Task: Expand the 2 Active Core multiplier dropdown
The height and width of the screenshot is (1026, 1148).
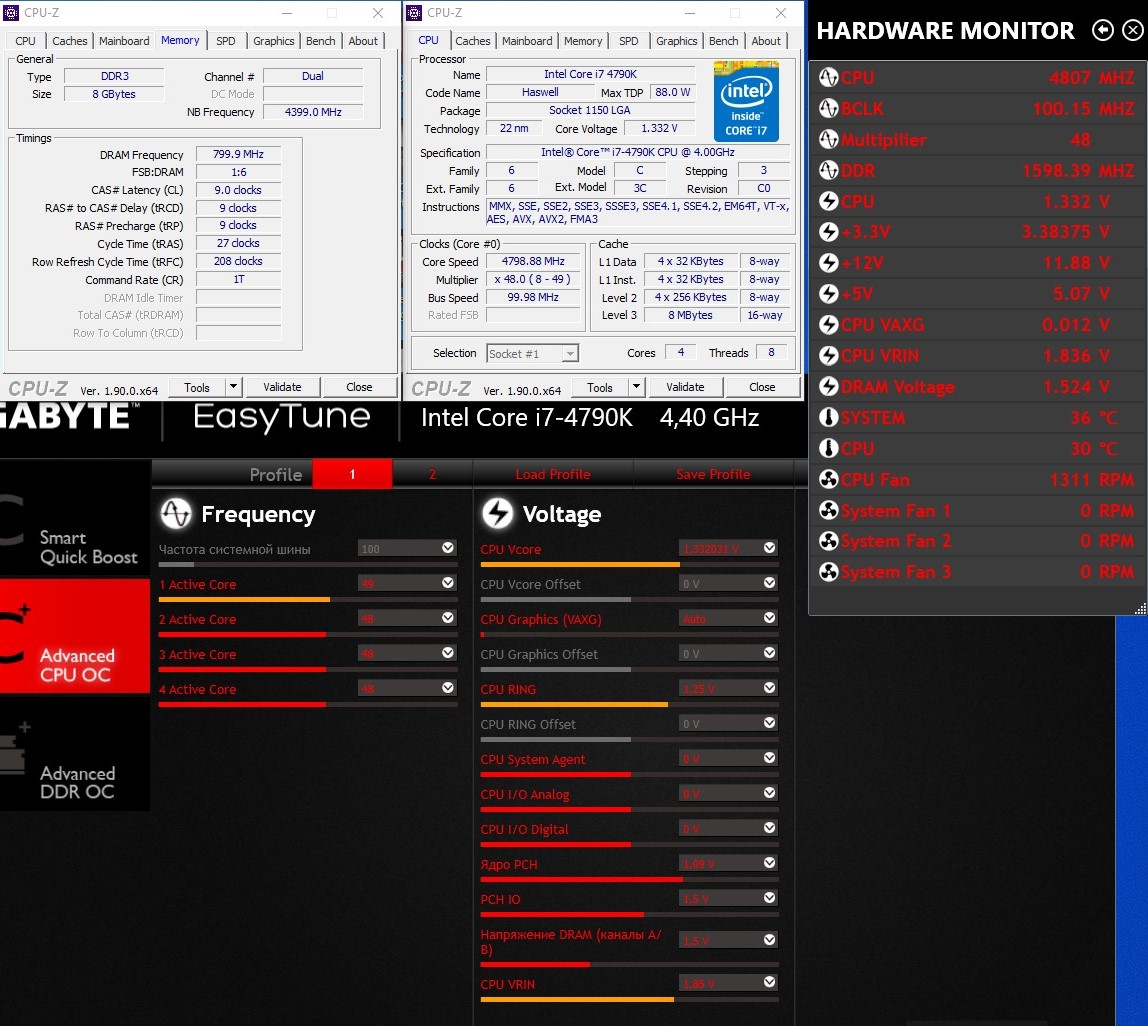Action: pyautogui.click(x=448, y=618)
